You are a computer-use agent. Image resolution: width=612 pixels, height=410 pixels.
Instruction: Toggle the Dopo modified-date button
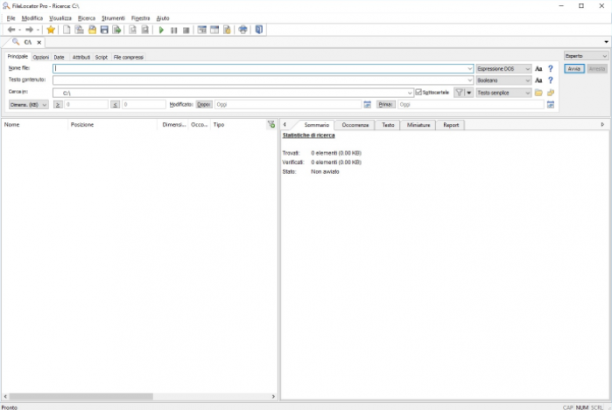click(204, 104)
